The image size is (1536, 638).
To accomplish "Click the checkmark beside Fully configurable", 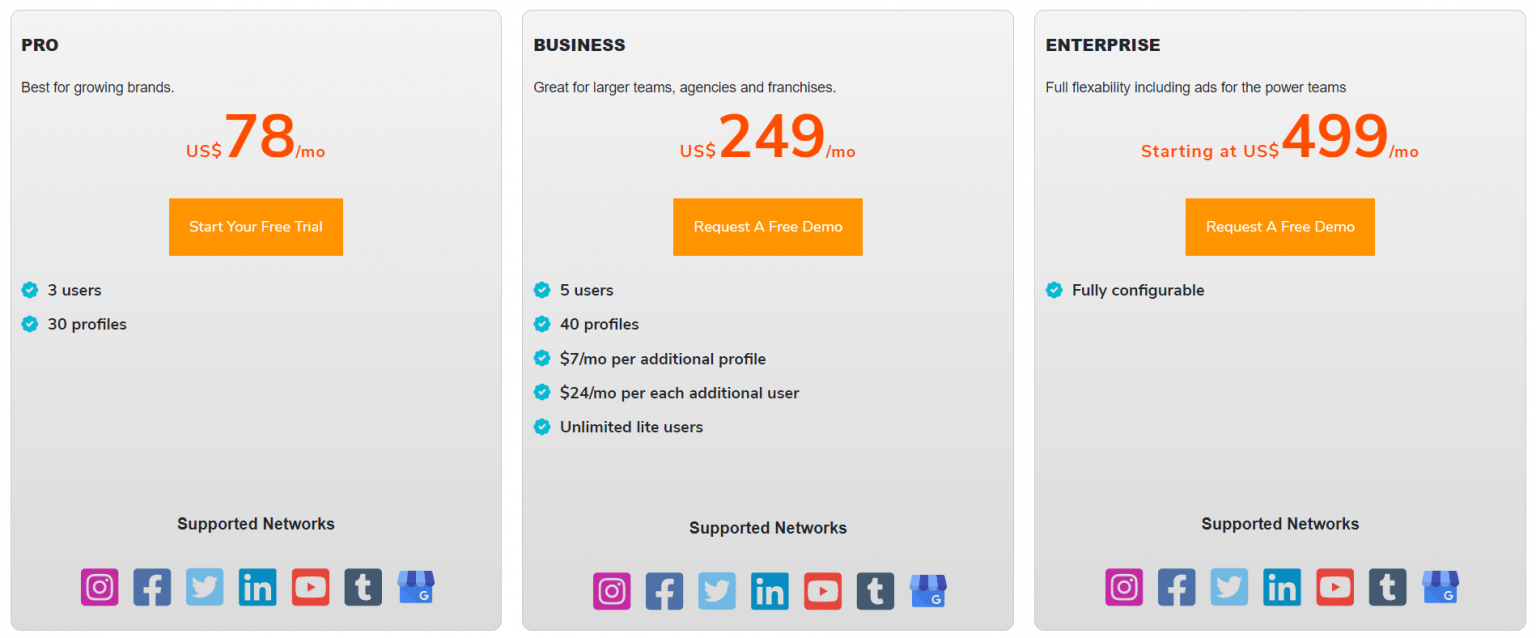I will click(1054, 290).
